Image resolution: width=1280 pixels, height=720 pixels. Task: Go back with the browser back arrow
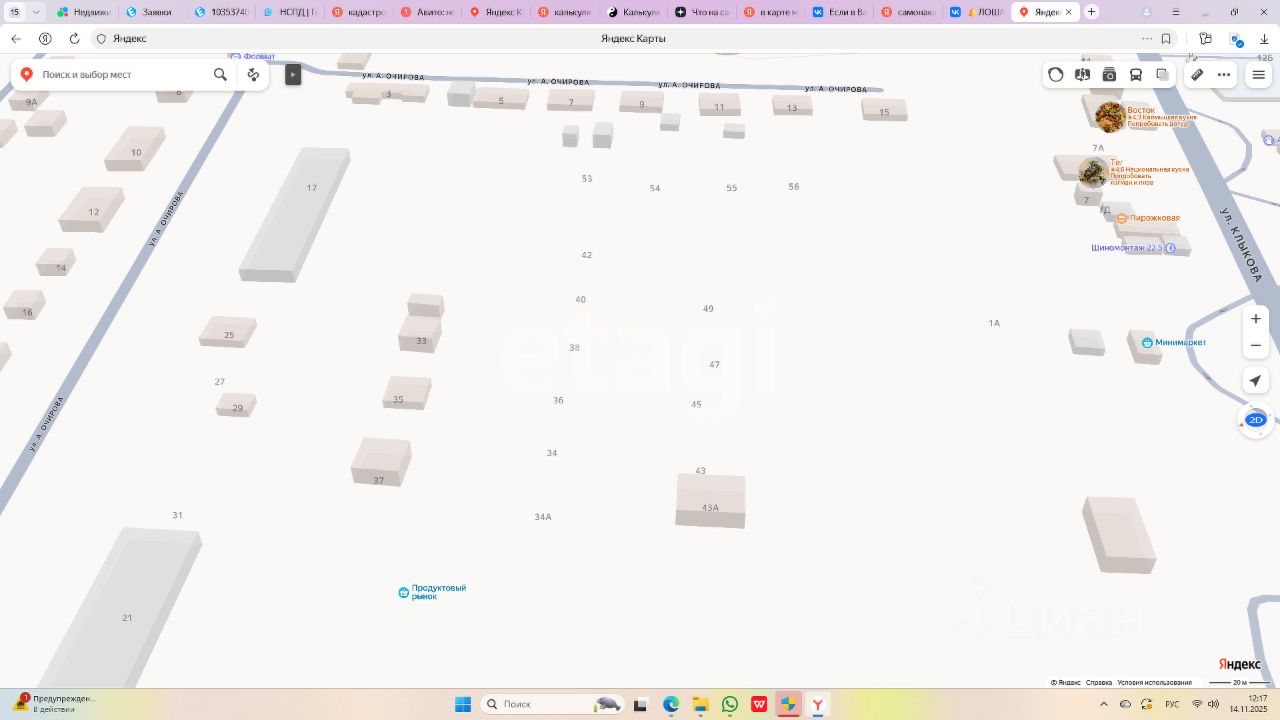click(16, 38)
